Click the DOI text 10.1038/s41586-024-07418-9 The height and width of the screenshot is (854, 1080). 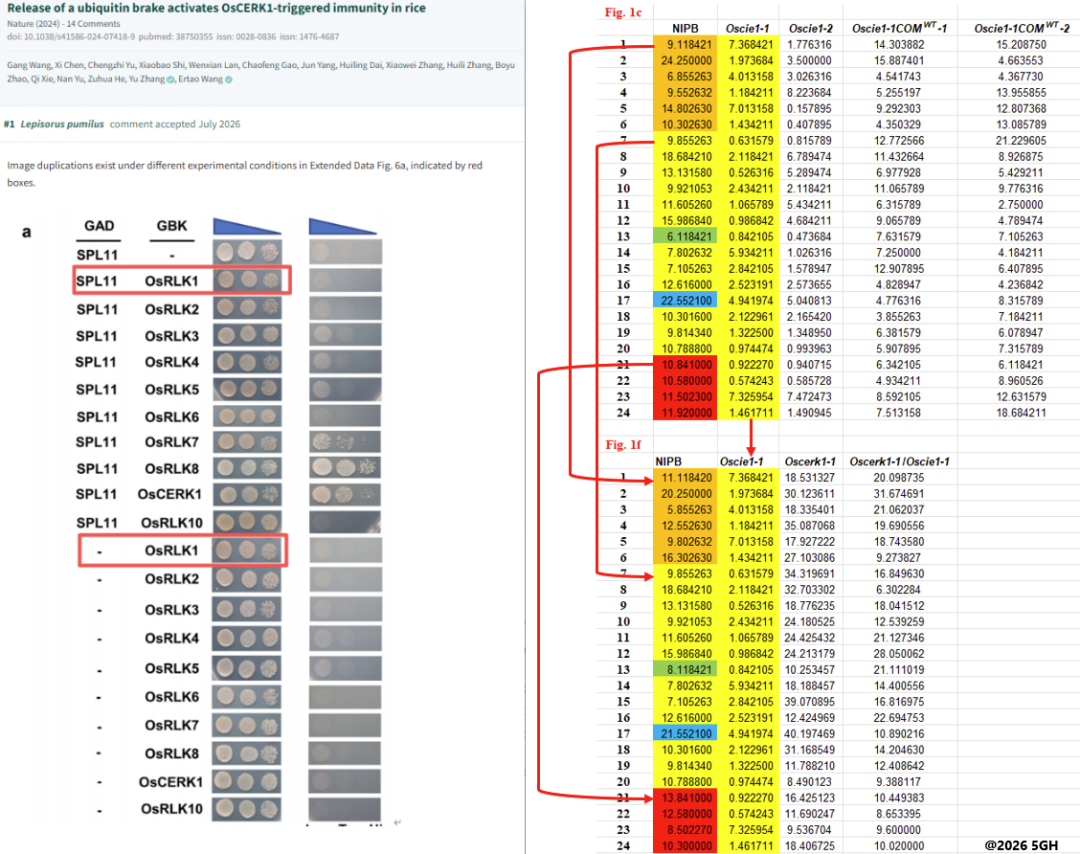pos(76,37)
